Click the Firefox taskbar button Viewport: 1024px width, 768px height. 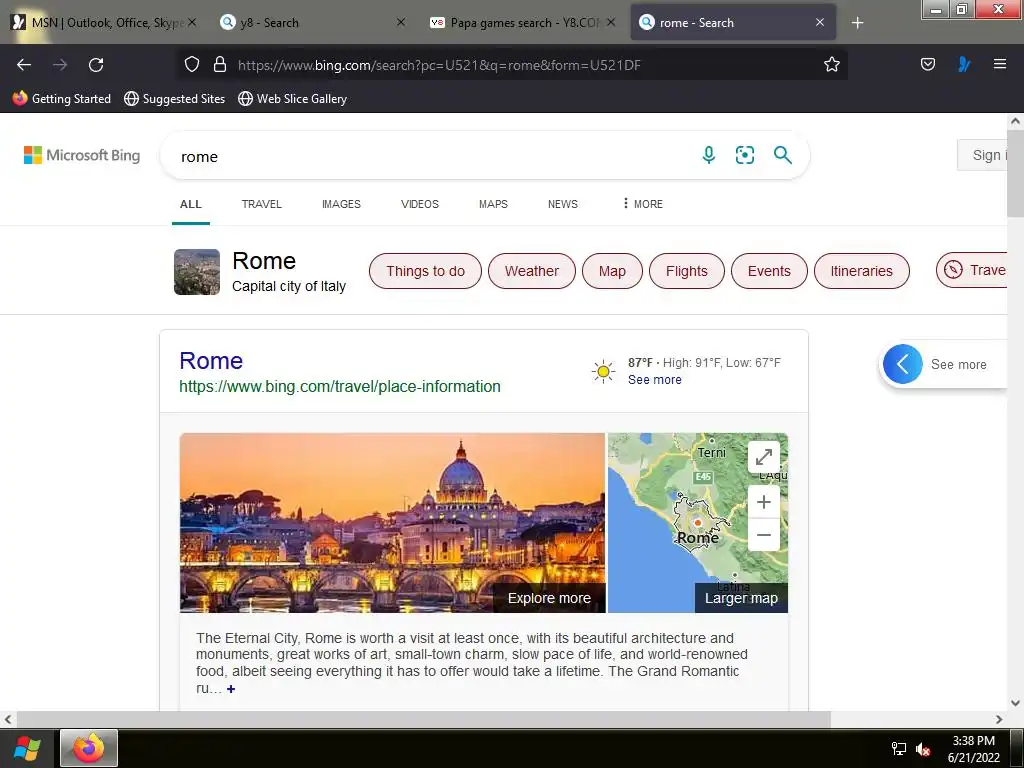(89, 748)
